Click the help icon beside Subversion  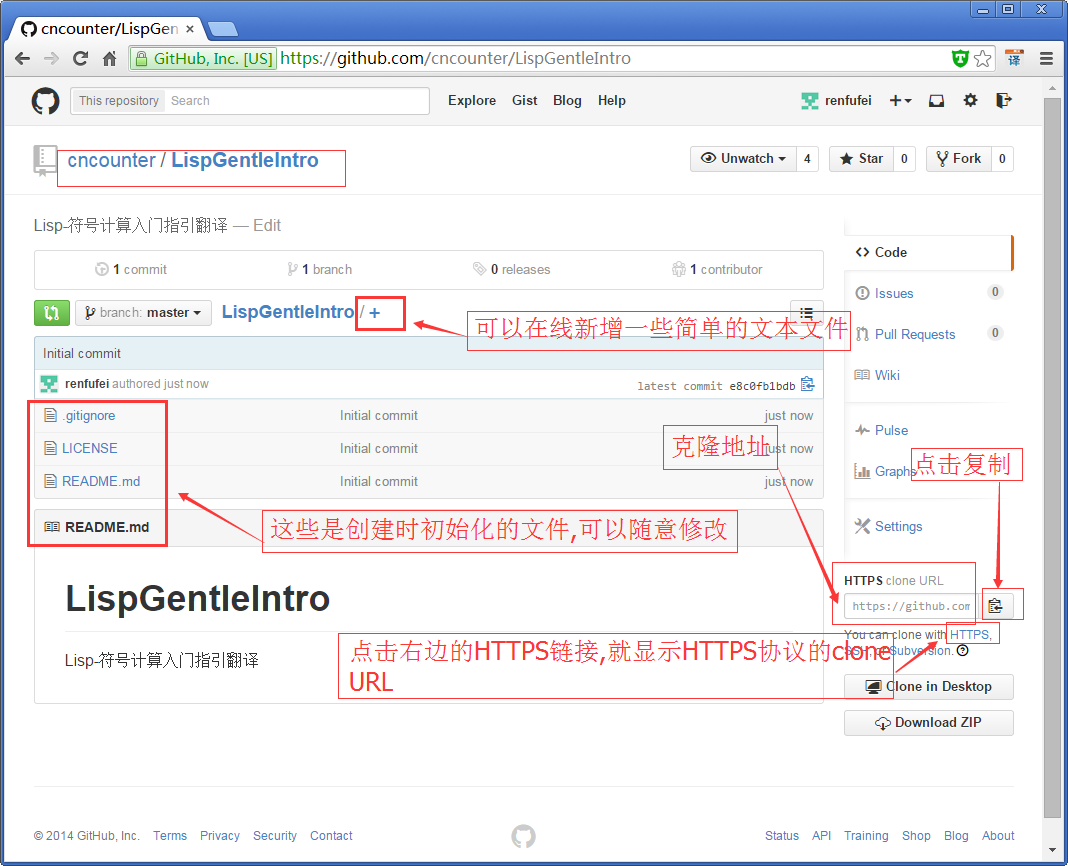tap(962, 650)
